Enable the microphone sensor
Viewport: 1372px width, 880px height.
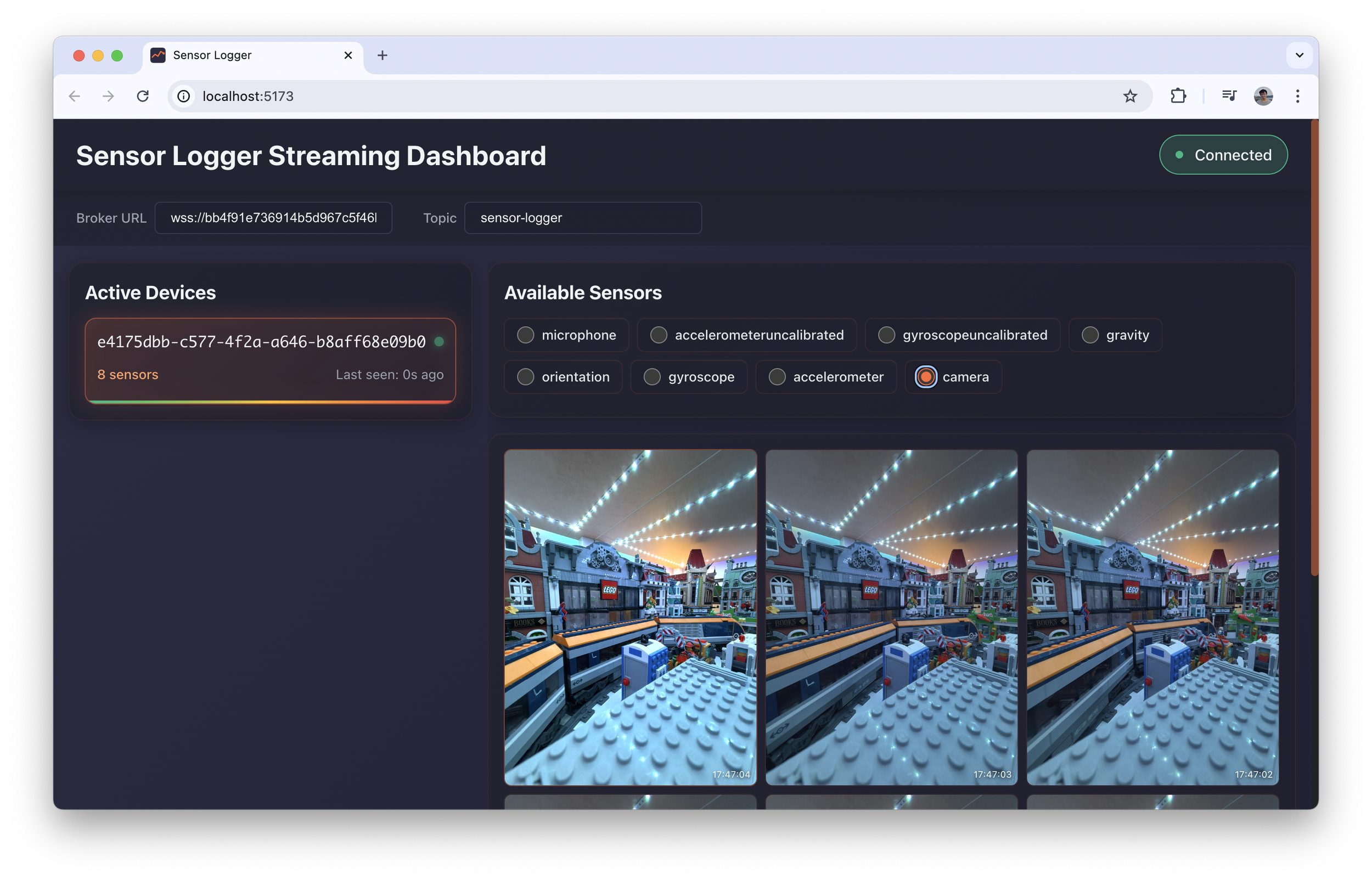point(566,335)
